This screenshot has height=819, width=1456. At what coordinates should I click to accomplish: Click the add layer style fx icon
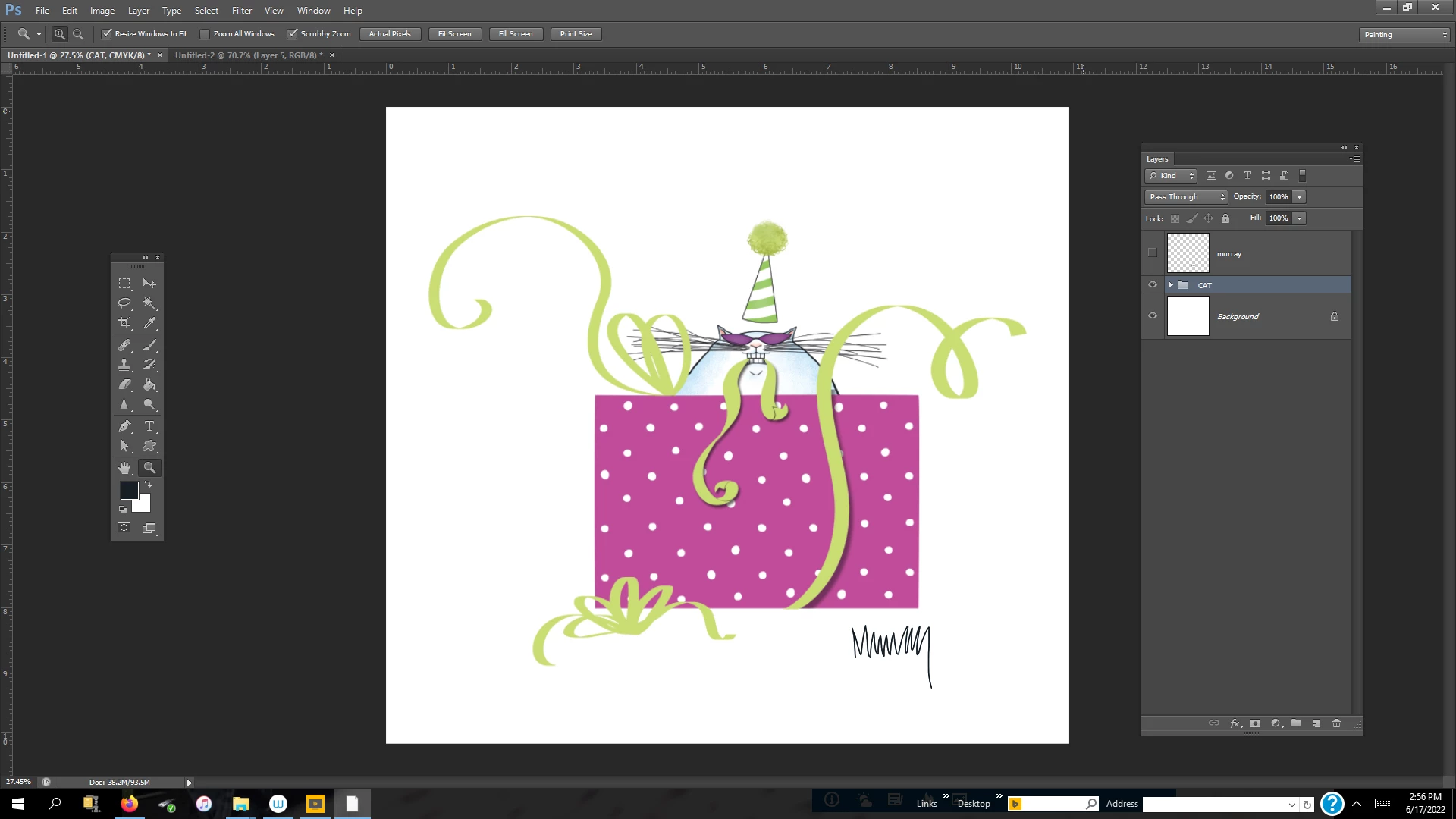tap(1235, 723)
